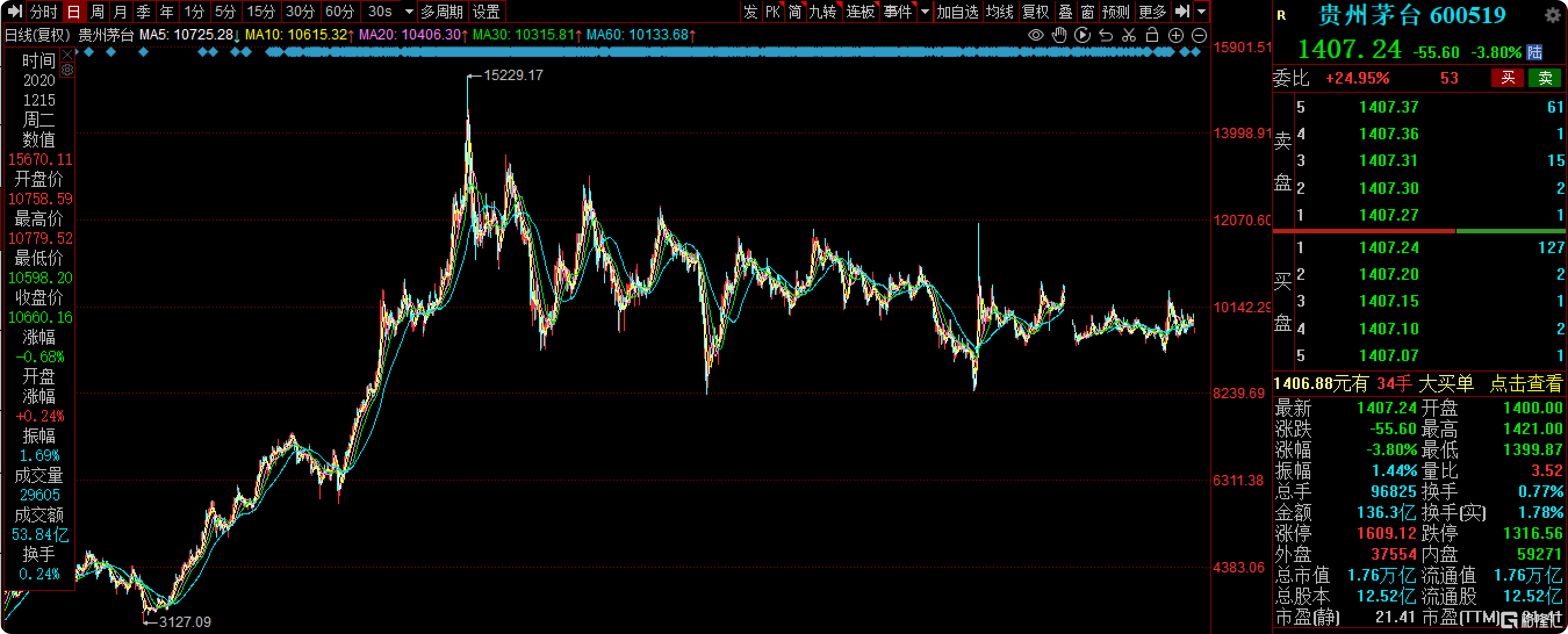Click the green 卖 sell button
1568x634 pixels.
pos(1545,78)
